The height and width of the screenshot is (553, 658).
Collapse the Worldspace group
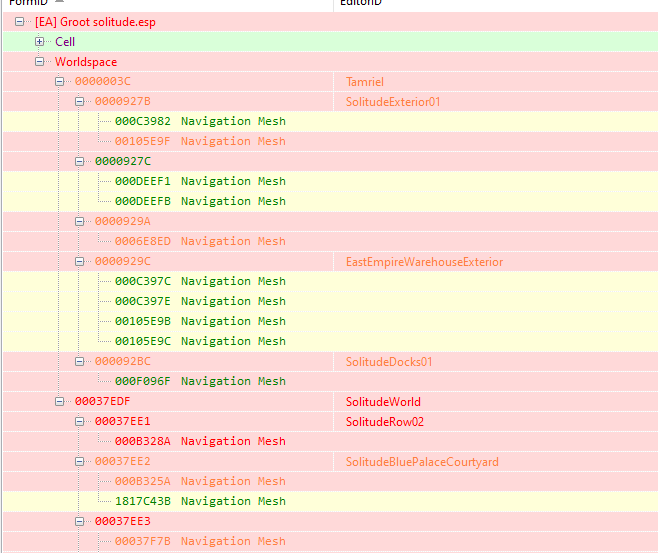(39, 62)
